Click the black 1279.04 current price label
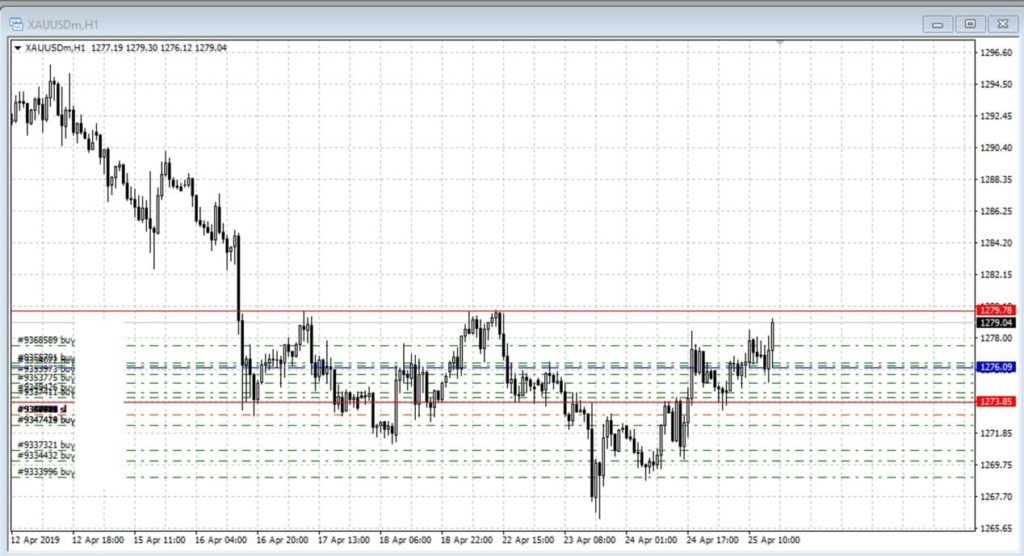The image size is (1024, 556). click(x=996, y=323)
